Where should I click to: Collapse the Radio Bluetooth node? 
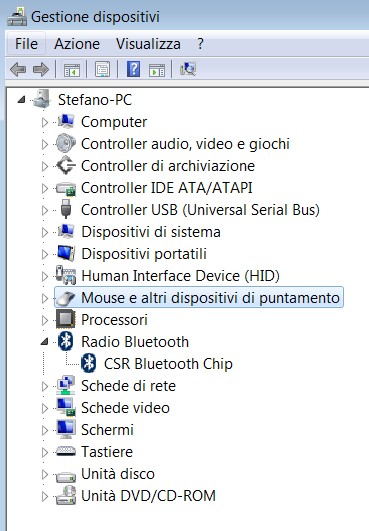click(x=44, y=342)
